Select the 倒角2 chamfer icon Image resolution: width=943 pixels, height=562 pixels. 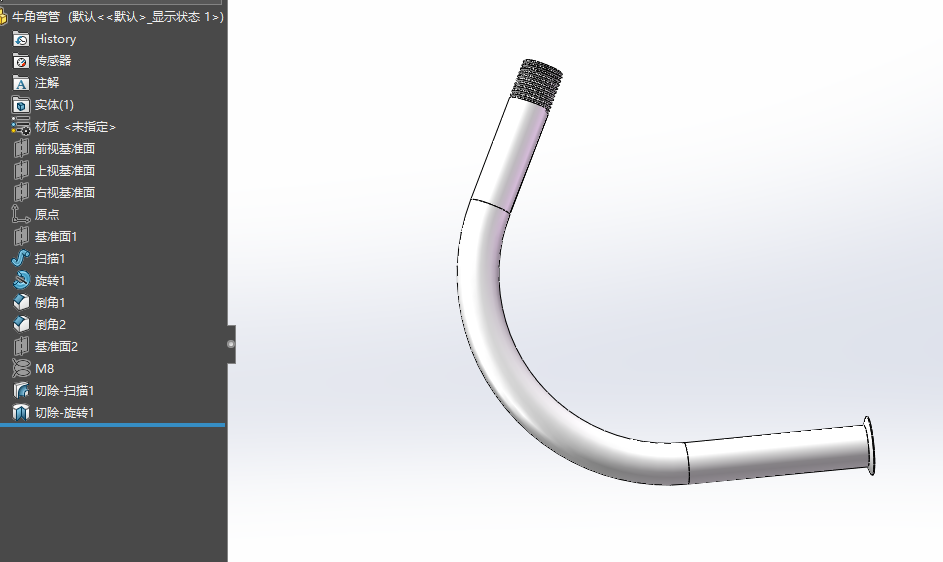(21, 324)
